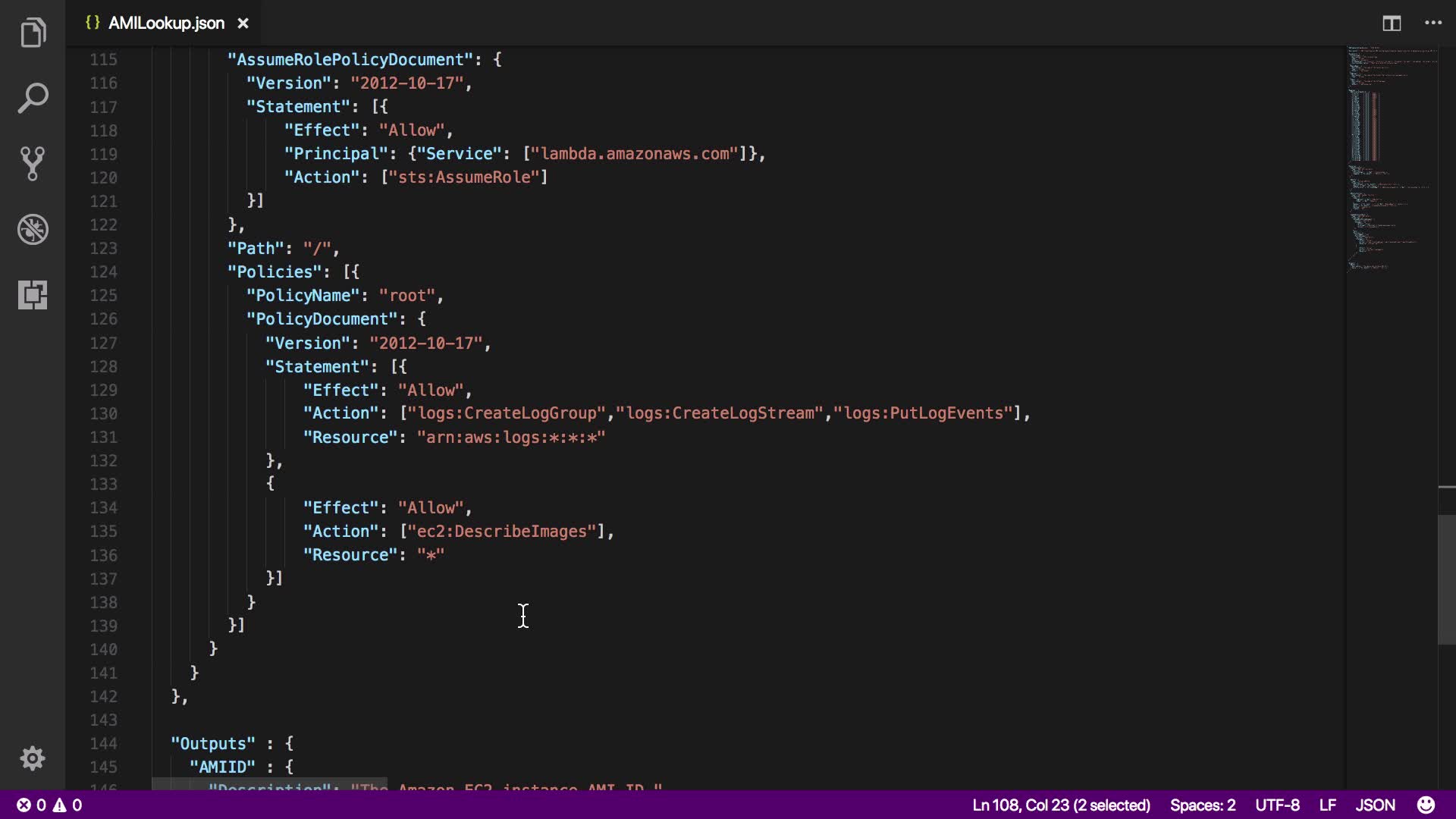Change the LF end of line sequence
The width and height of the screenshot is (1456, 819).
pyautogui.click(x=1327, y=805)
